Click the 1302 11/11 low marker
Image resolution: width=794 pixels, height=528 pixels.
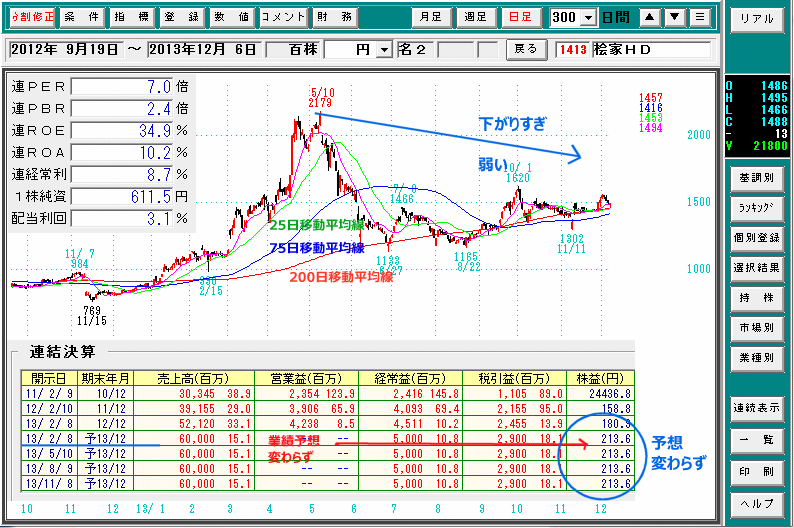point(572,243)
